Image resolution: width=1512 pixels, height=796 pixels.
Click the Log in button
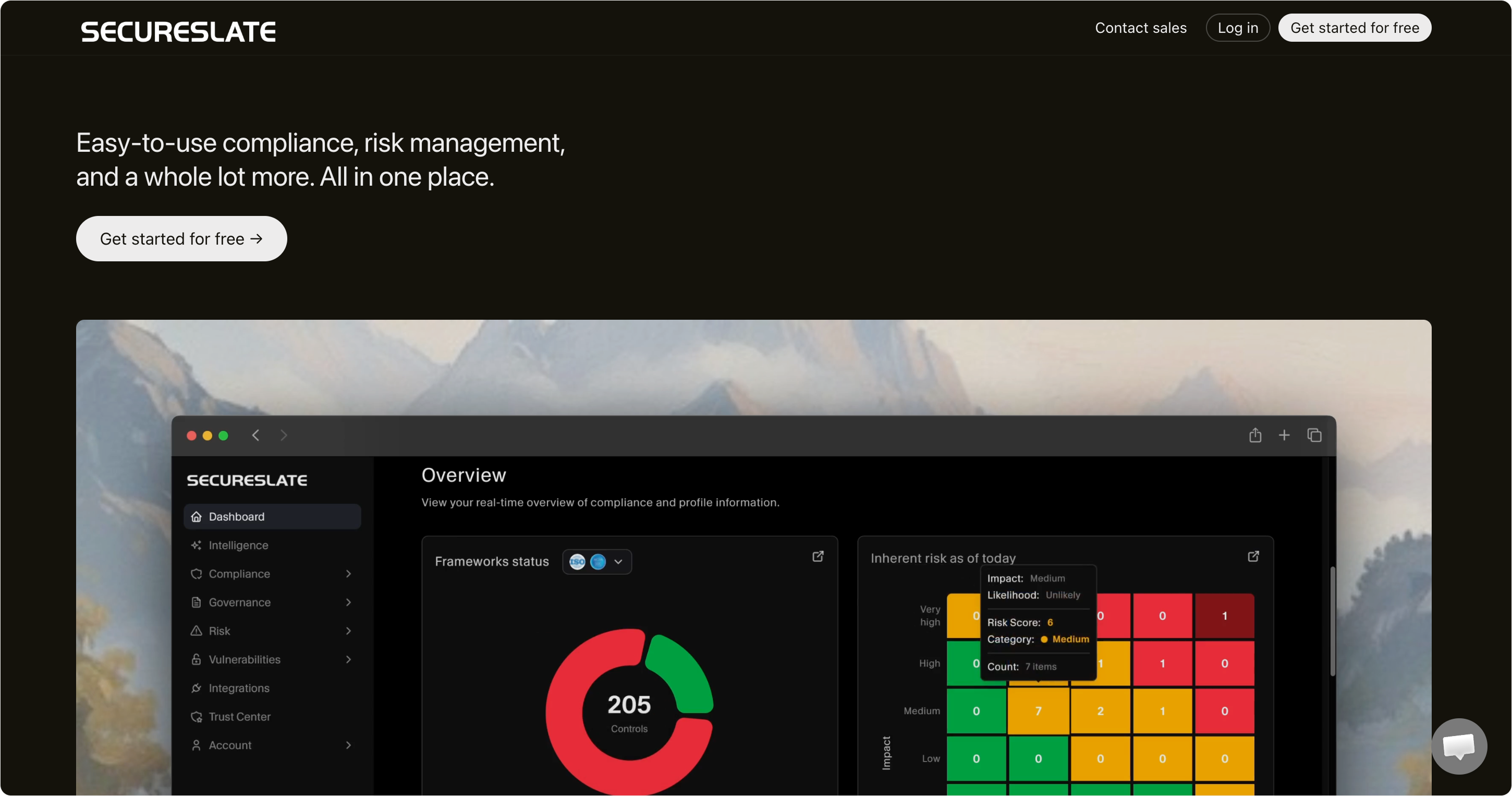1237,28
